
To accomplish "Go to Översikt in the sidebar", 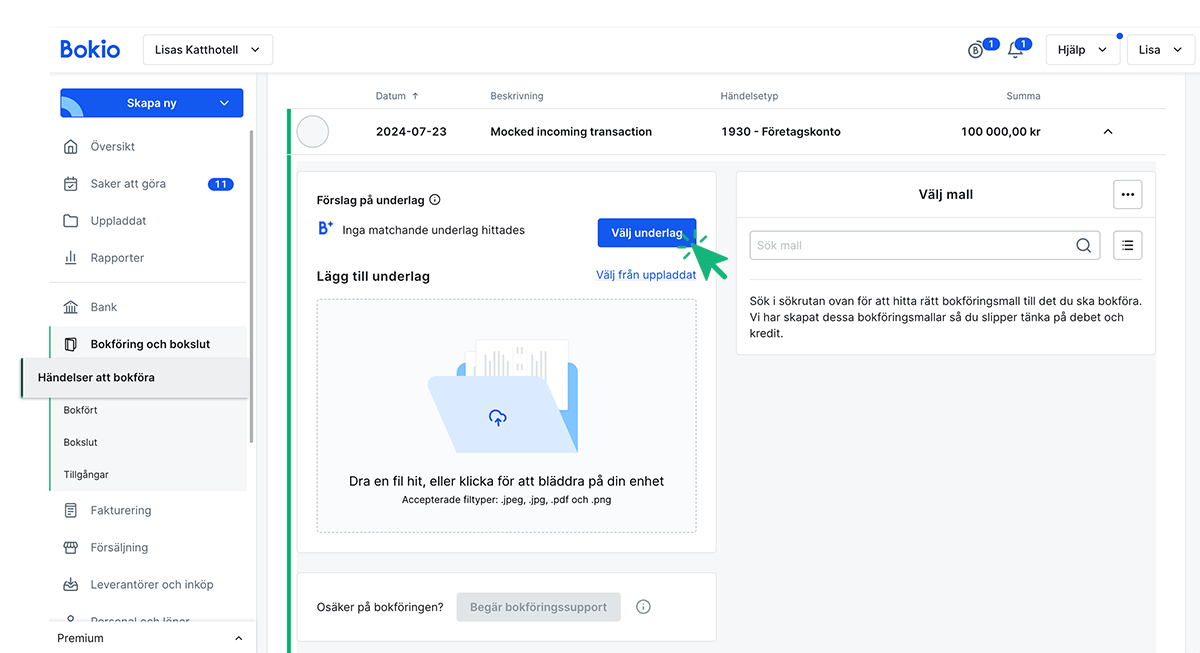I will point(112,147).
